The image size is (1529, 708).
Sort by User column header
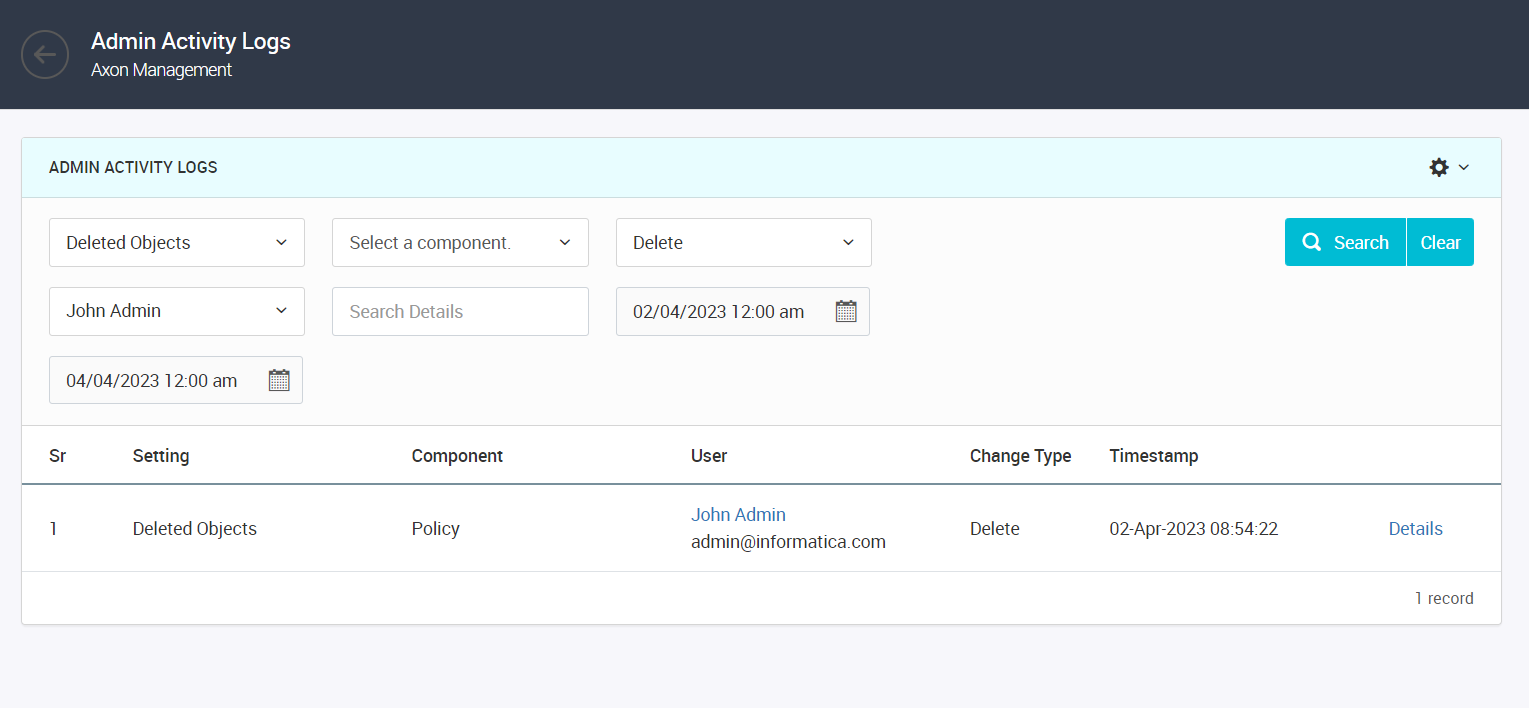pos(709,455)
